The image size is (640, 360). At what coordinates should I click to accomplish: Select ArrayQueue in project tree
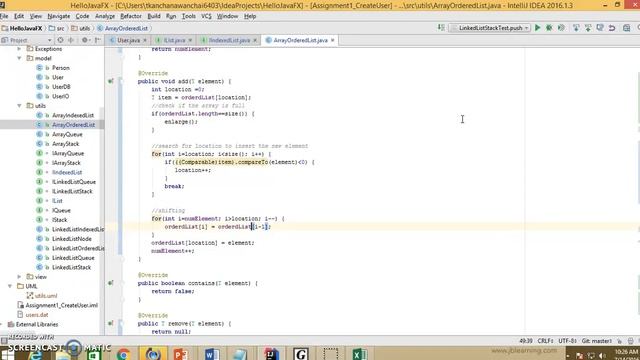(67, 134)
